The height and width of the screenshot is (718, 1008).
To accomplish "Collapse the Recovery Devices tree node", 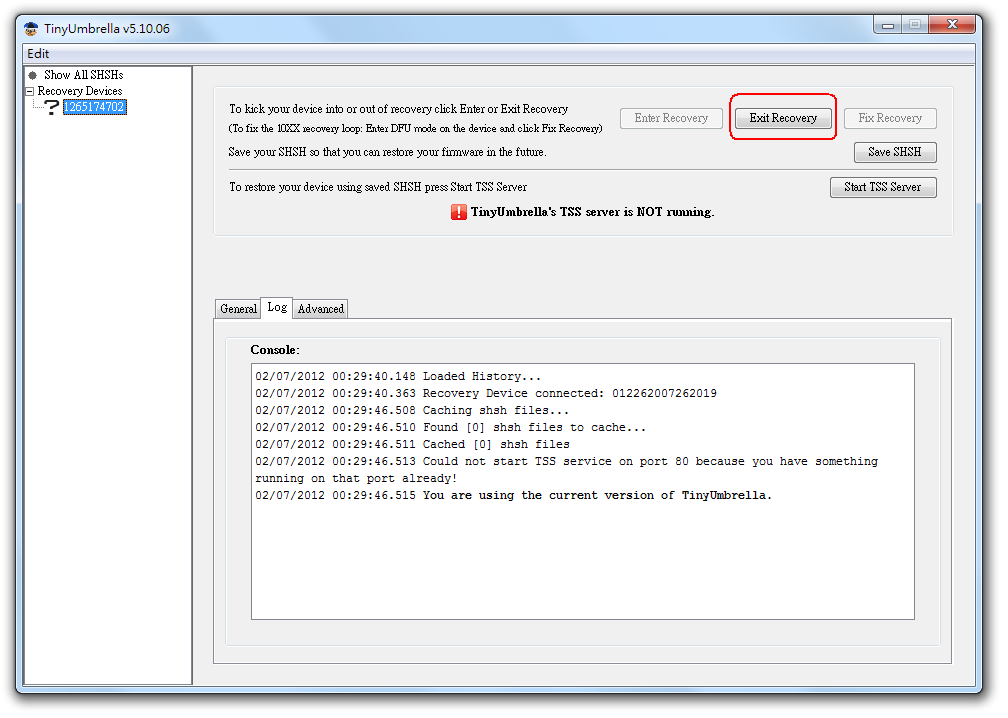I will (x=30, y=91).
